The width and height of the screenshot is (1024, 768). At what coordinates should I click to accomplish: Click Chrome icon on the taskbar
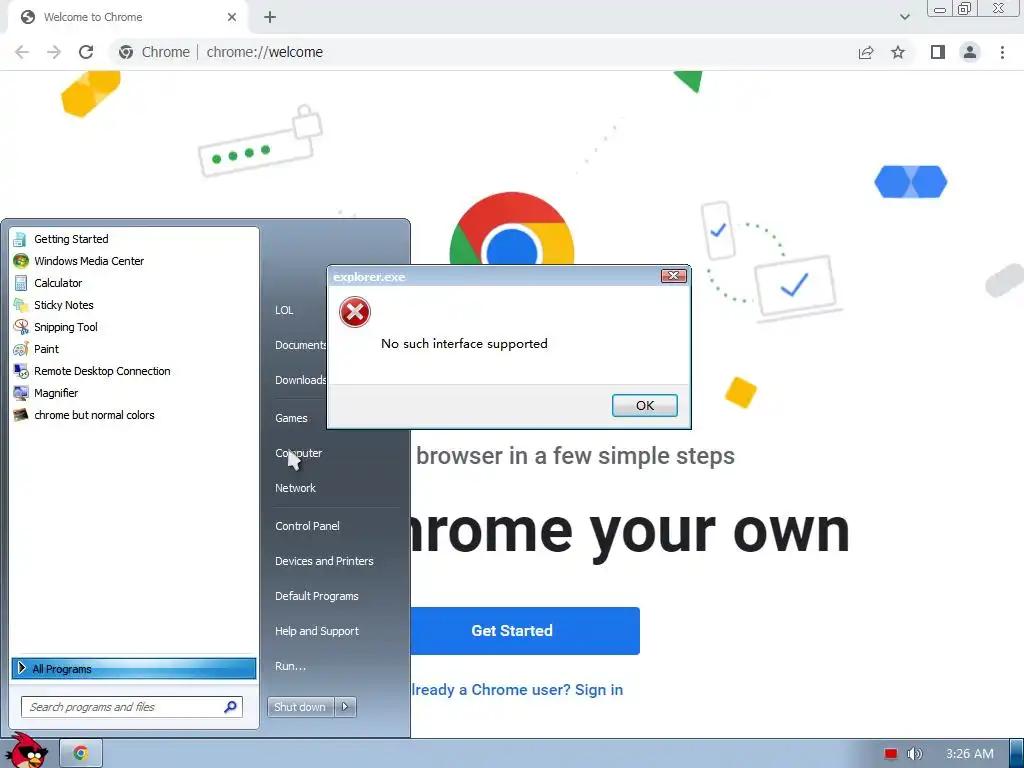click(x=80, y=753)
